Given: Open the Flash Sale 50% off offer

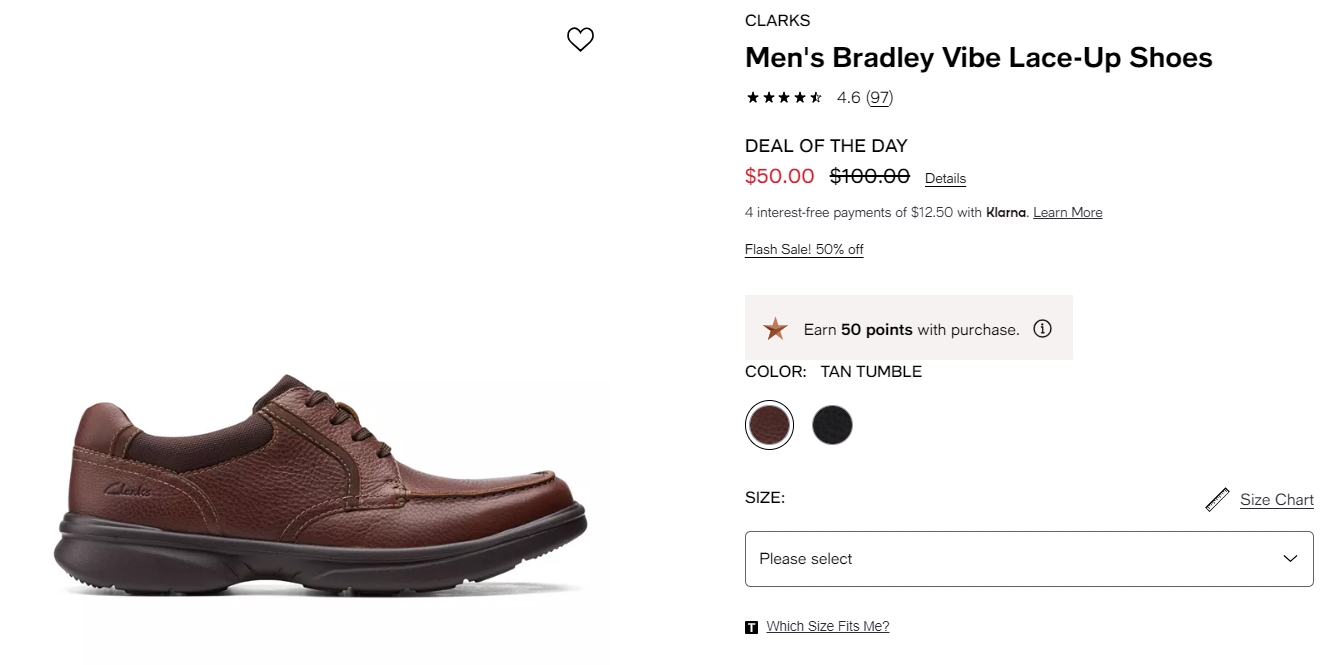Looking at the screenshot, I should click(804, 249).
